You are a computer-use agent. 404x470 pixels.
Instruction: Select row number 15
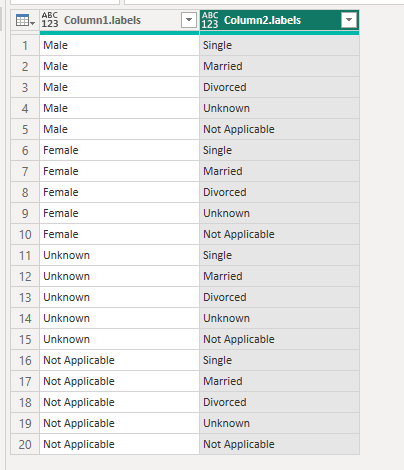(25, 339)
